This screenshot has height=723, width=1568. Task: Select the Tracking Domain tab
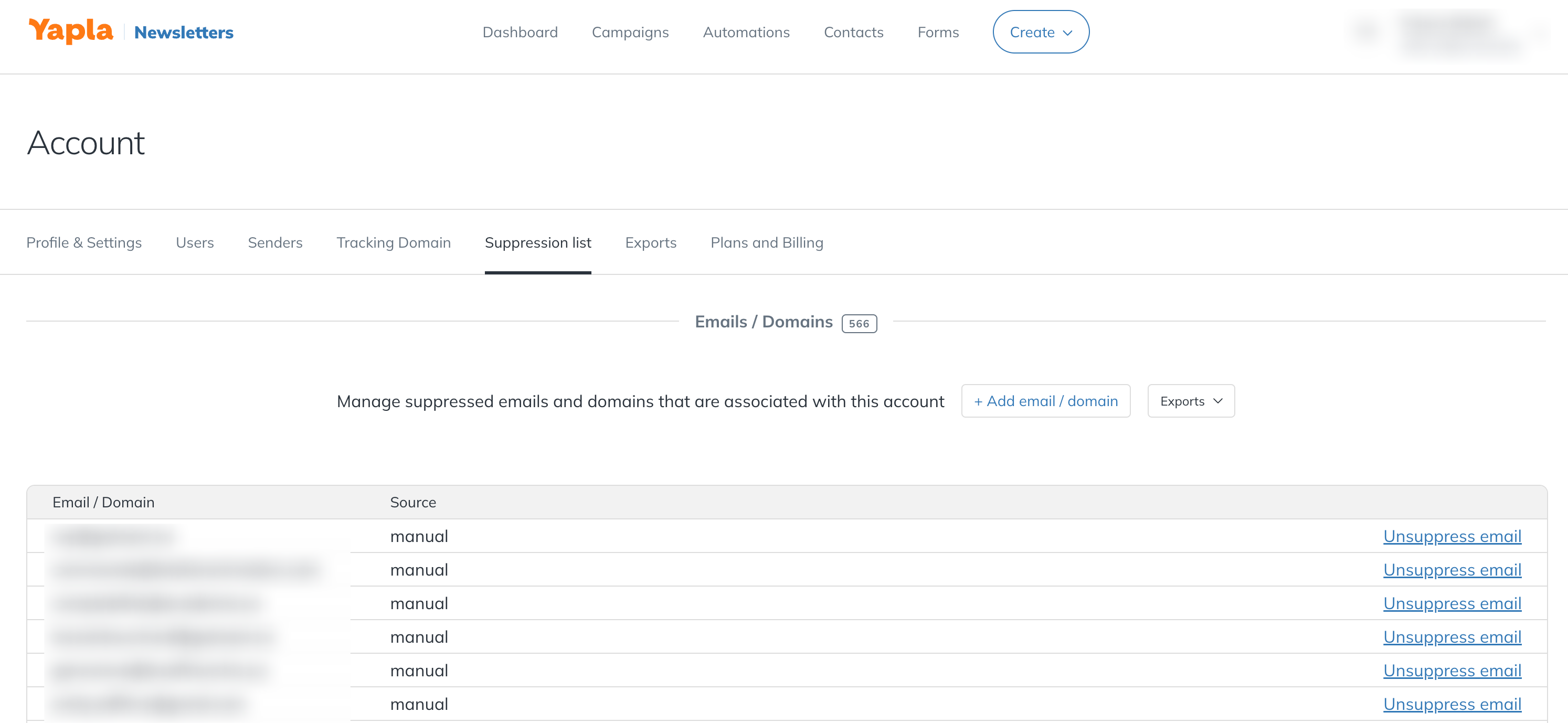[393, 243]
